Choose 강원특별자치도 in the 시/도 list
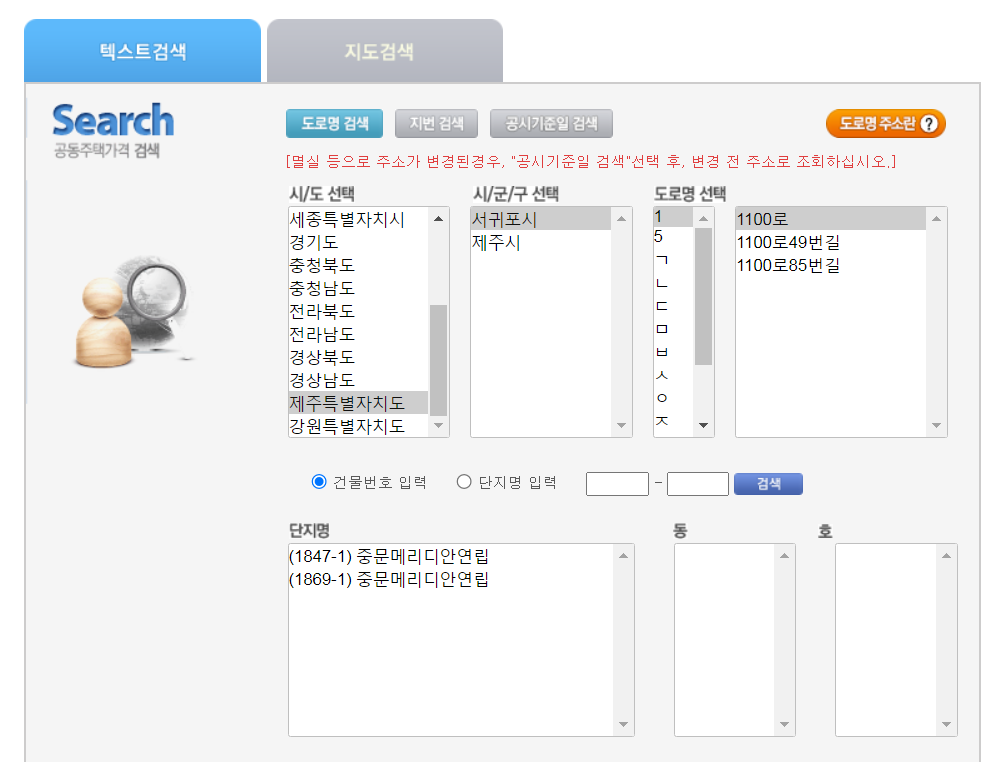The height and width of the screenshot is (762, 994). pos(358,425)
